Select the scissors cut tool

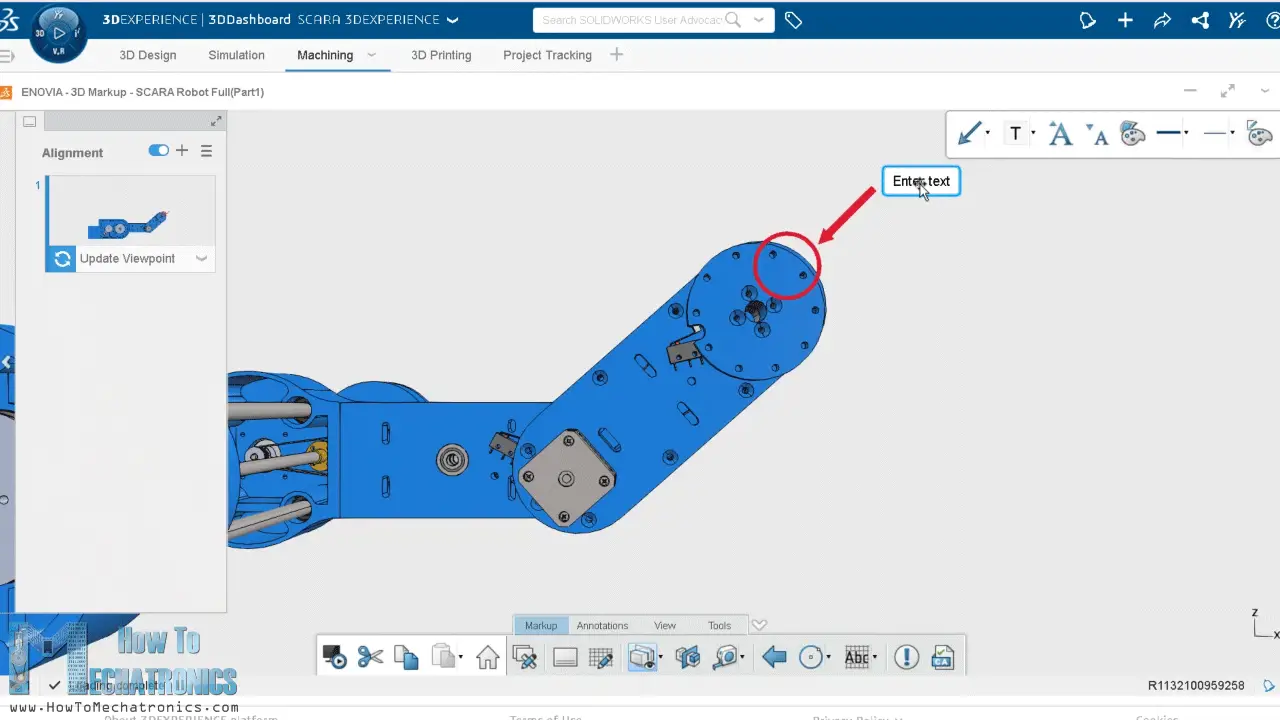click(370, 656)
